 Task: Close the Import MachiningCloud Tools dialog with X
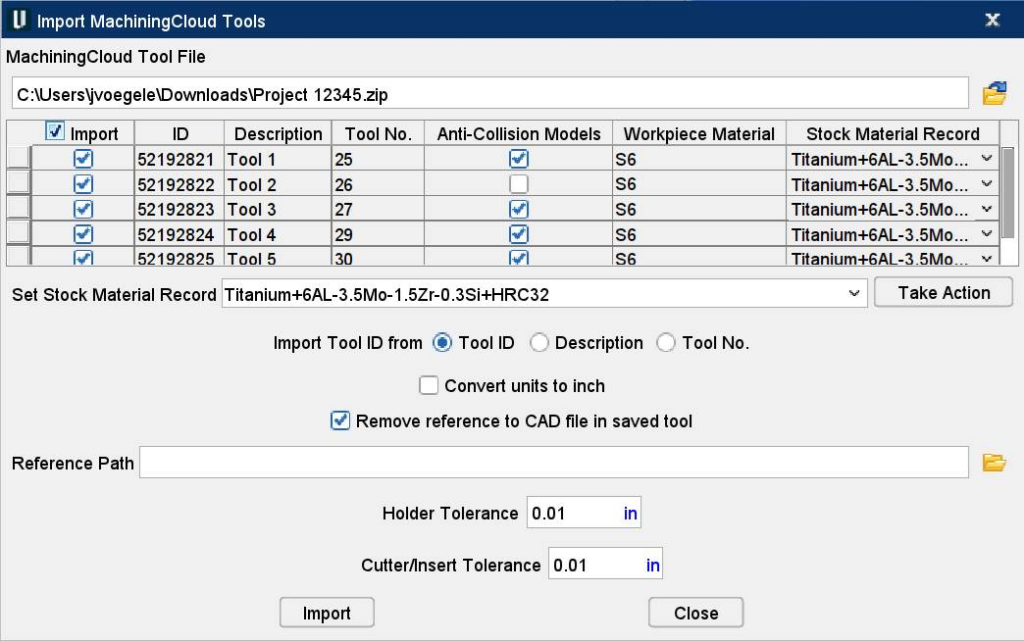point(993,20)
